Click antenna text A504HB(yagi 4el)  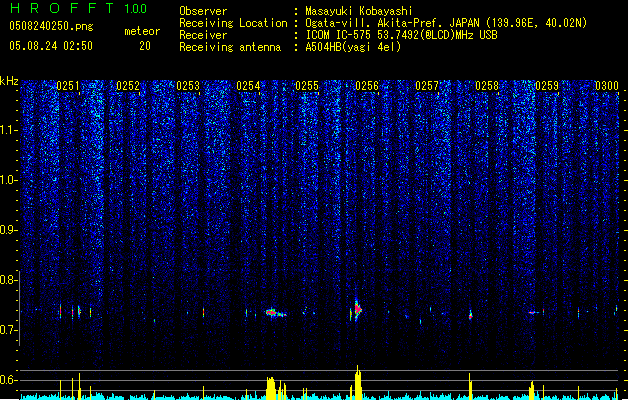point(353,47)
